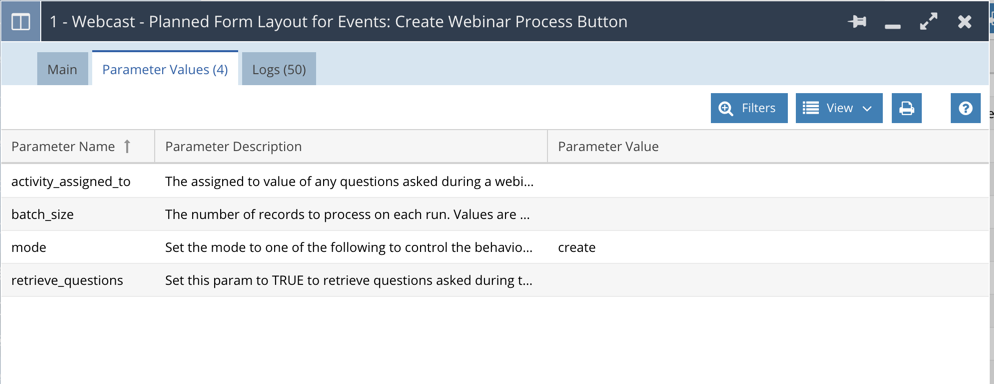Select the activity_assigned_to row
994x384 pixels.
click(x=496, y=181)
